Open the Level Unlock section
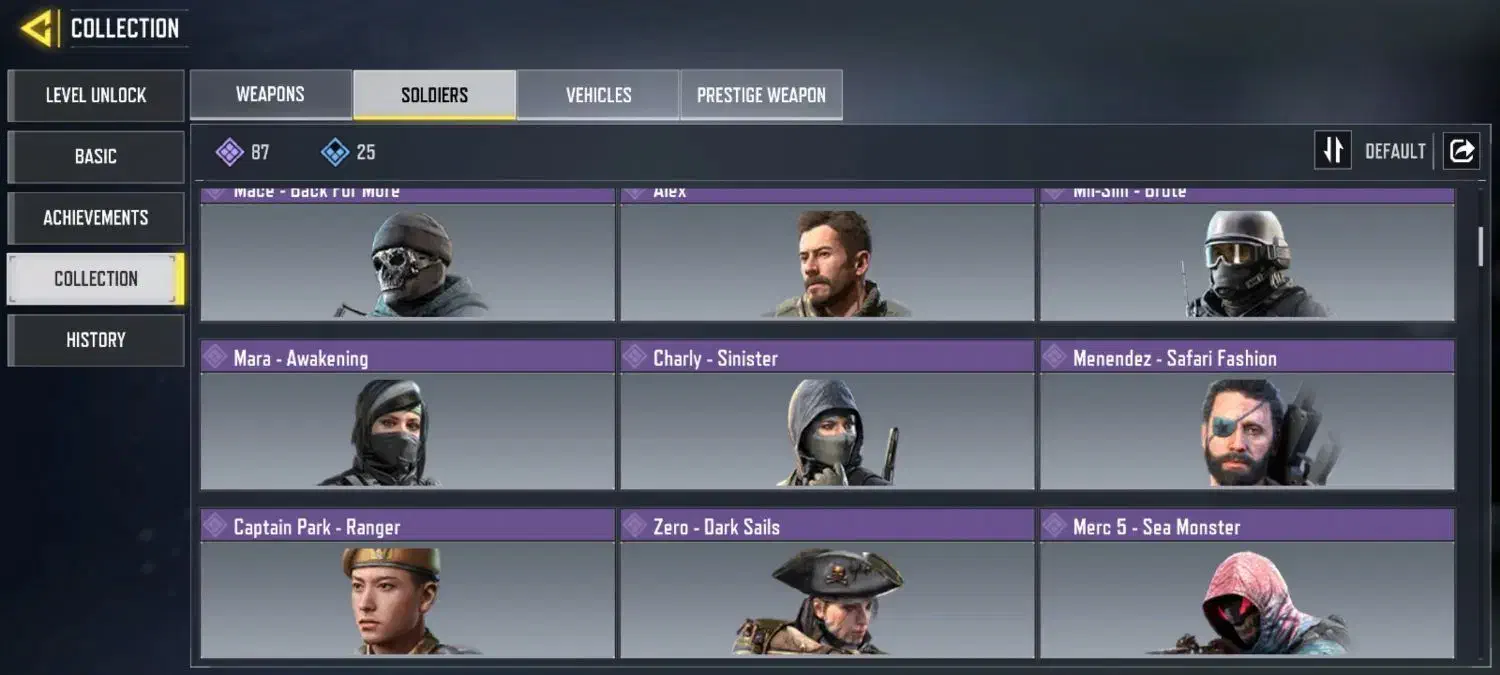Screen dimensions: 1500x675 pos(96,96)
